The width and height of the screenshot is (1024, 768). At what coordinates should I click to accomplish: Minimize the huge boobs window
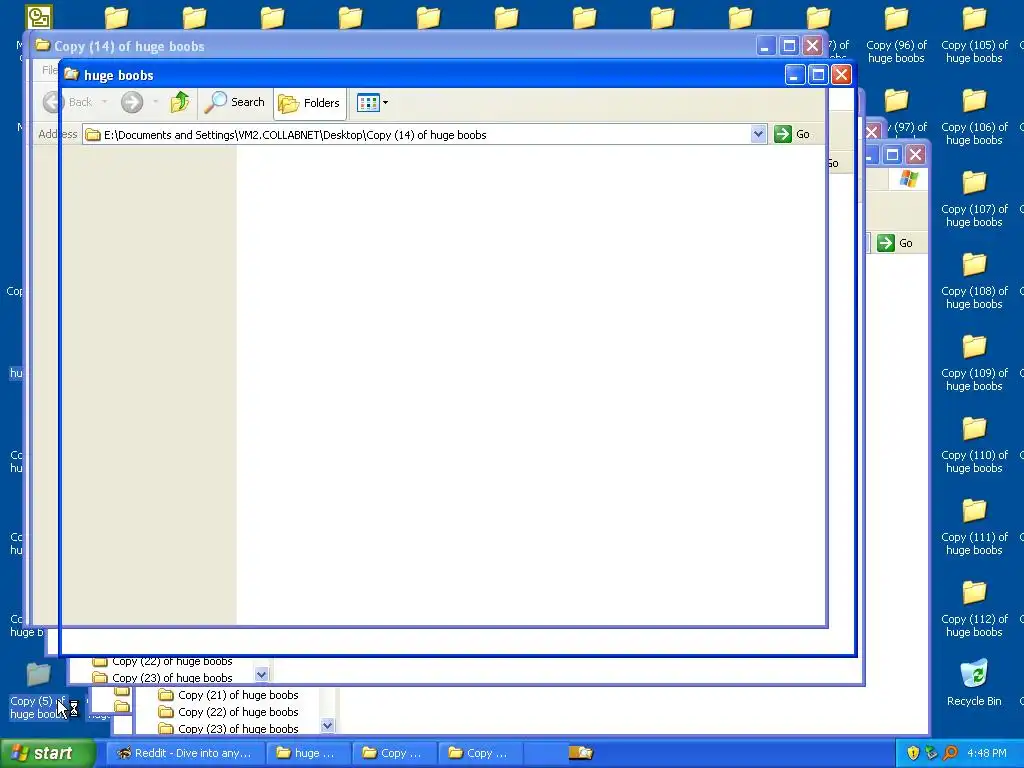point(794,75)
